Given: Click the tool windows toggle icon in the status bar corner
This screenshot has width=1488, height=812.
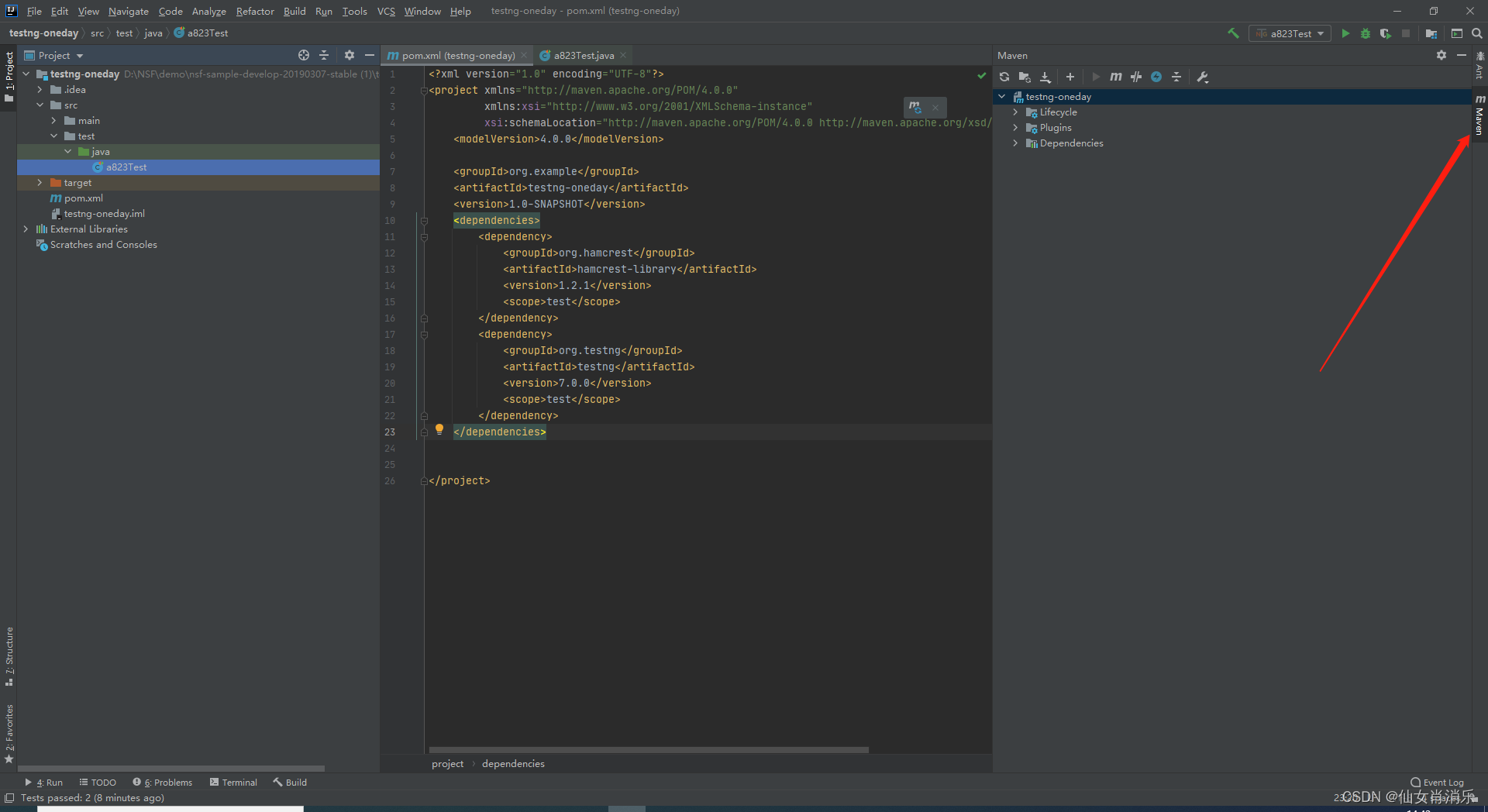Looking at the screenshot, I should pos(9,798).
